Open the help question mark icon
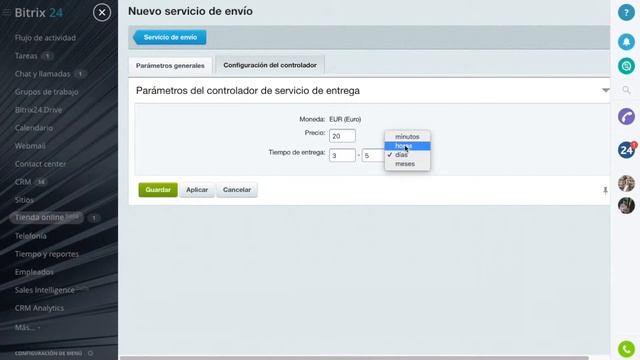The width and height of the screenshot is (640, 360). pyautogui.click(x=626, y=12)
